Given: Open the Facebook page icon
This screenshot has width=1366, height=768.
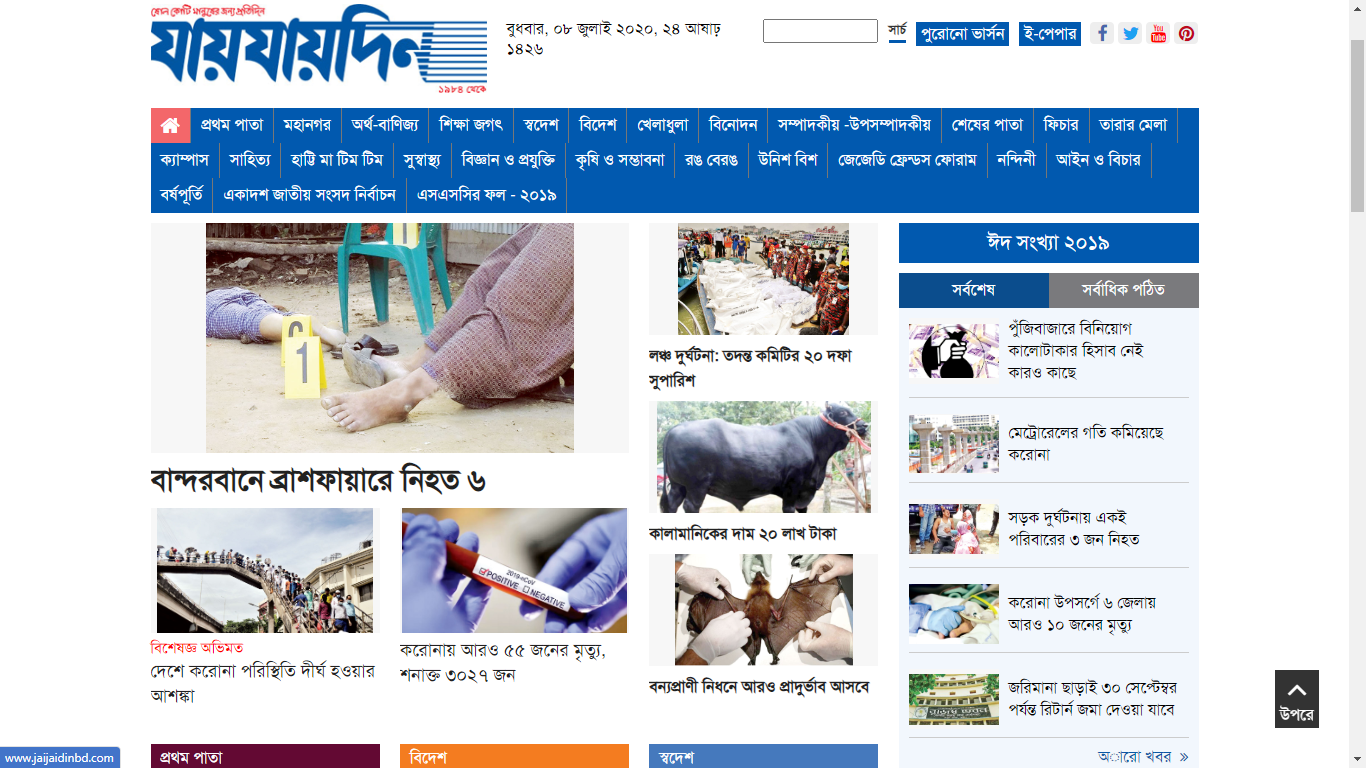Looking at the screenshot, I should pos(1102,33).
